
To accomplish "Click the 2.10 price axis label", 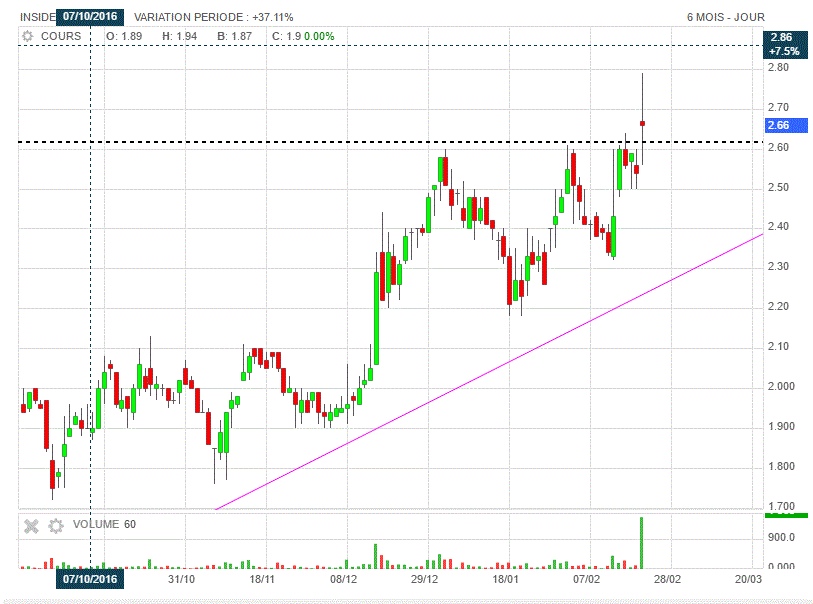I will [x=778, y=346].
